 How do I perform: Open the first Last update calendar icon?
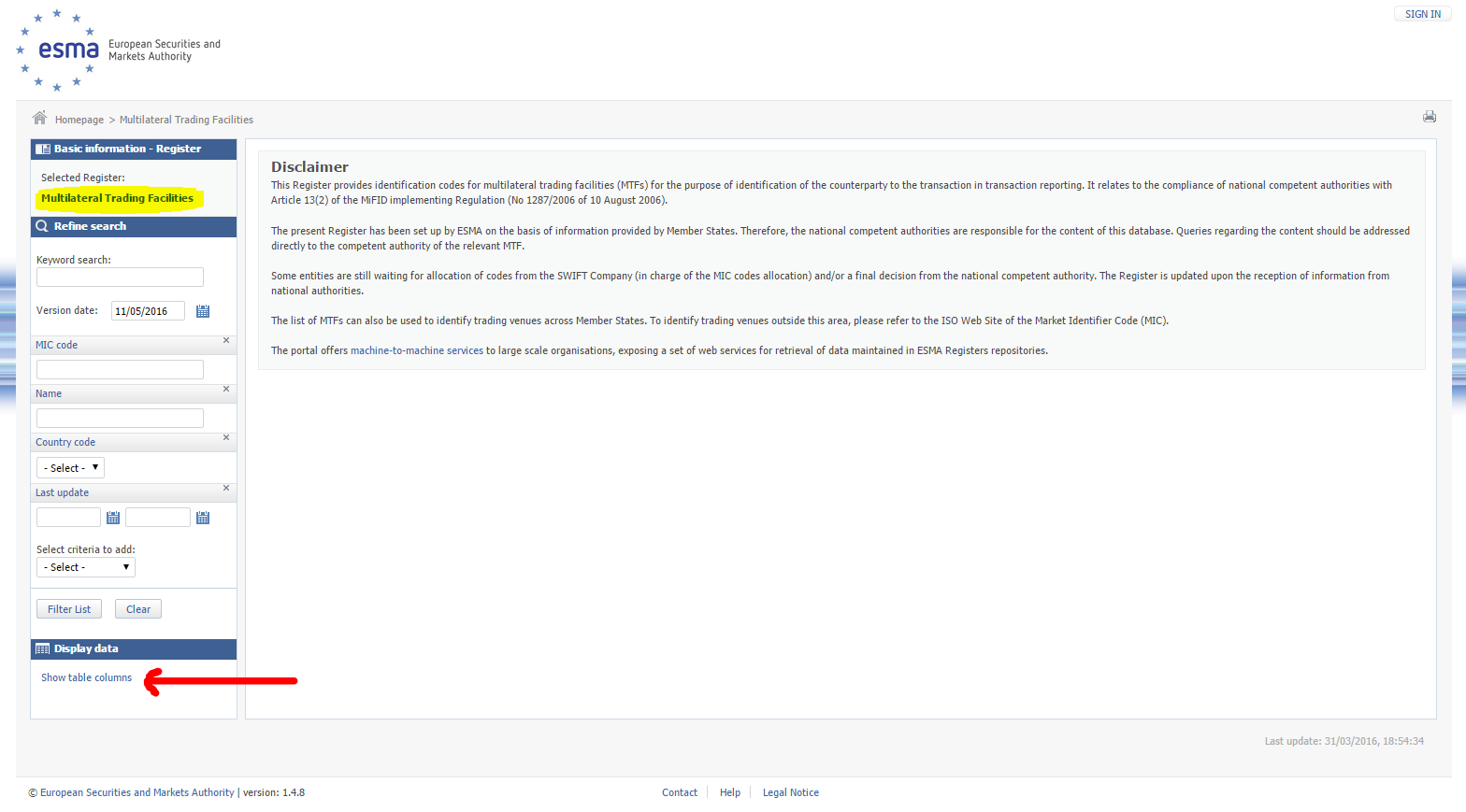(x=113, y=518)
